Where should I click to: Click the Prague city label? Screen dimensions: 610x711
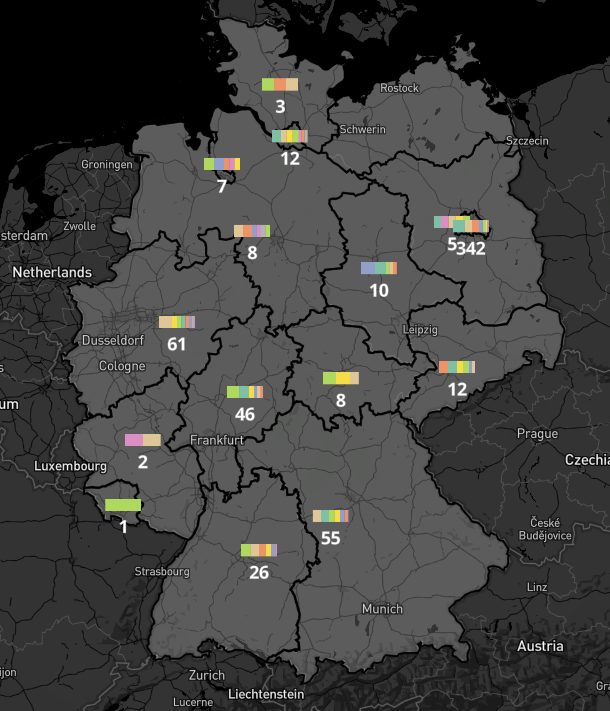coord(537,433)
